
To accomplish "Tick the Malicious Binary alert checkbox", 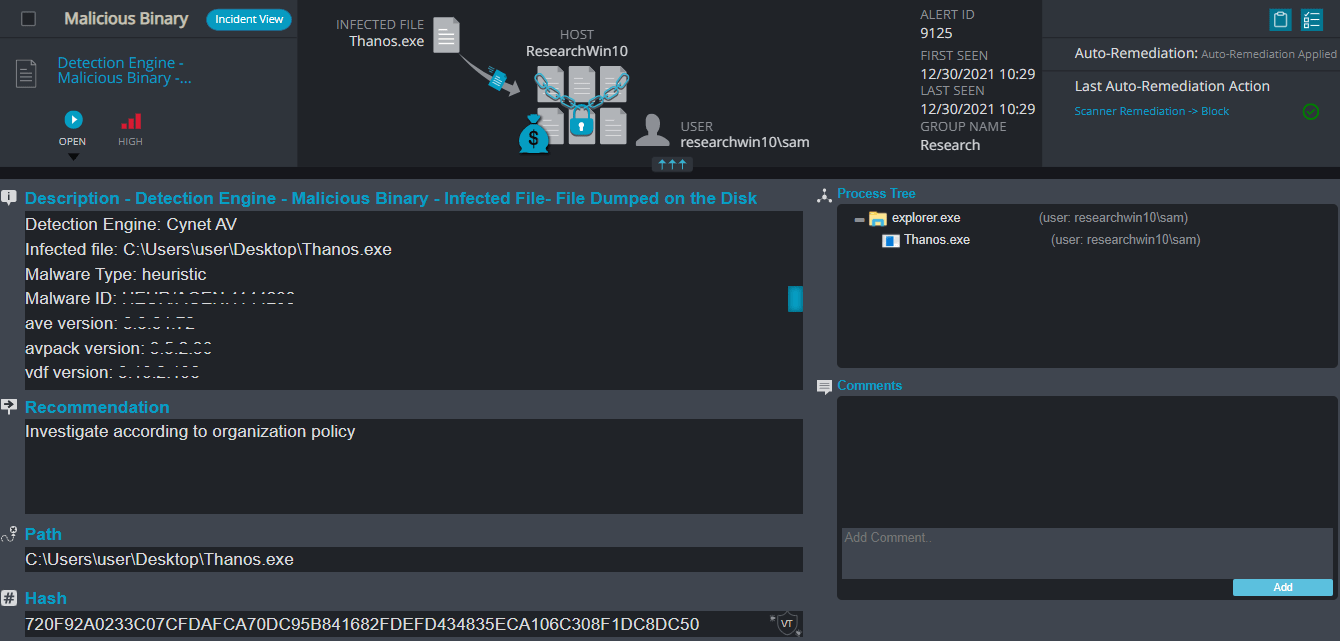I will pyautogui.click(x=29, y=19).
